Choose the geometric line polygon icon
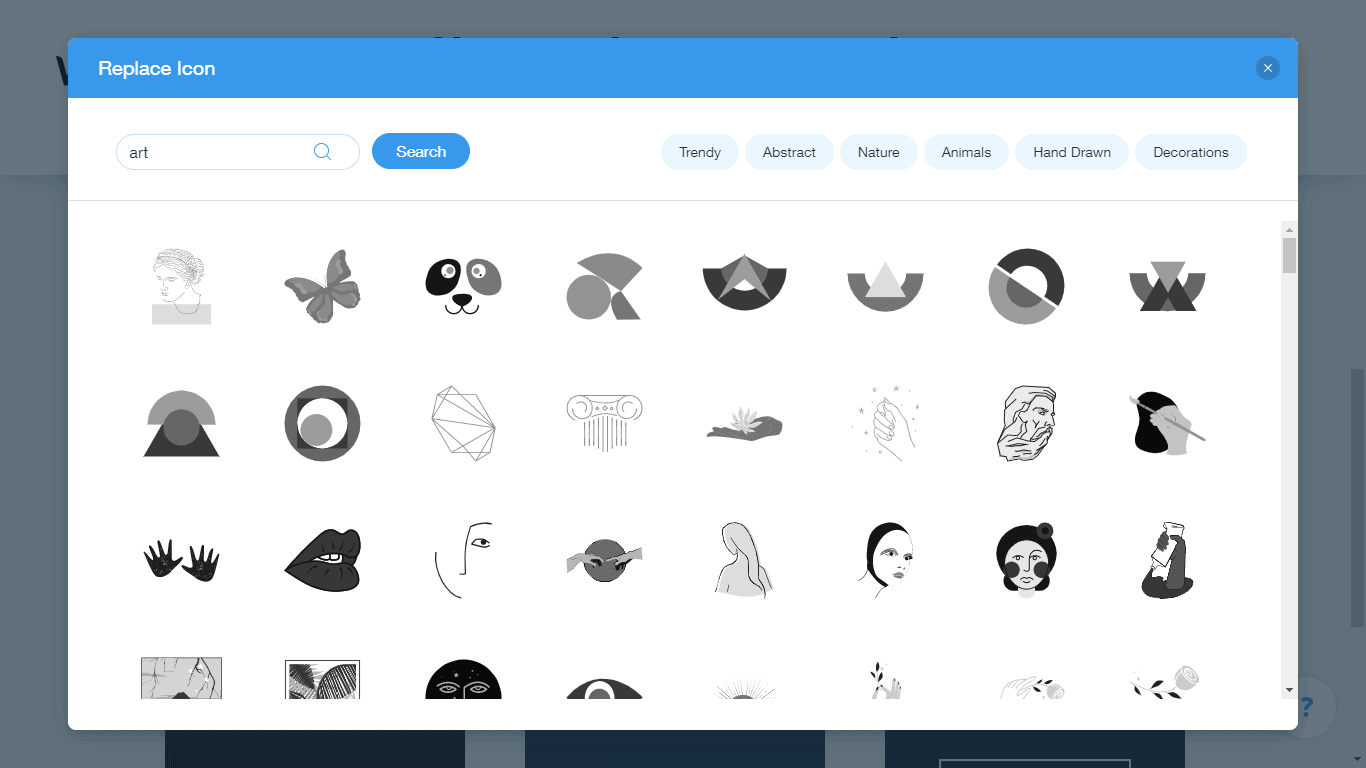The image size is (1366, 768). pos(463,423)
